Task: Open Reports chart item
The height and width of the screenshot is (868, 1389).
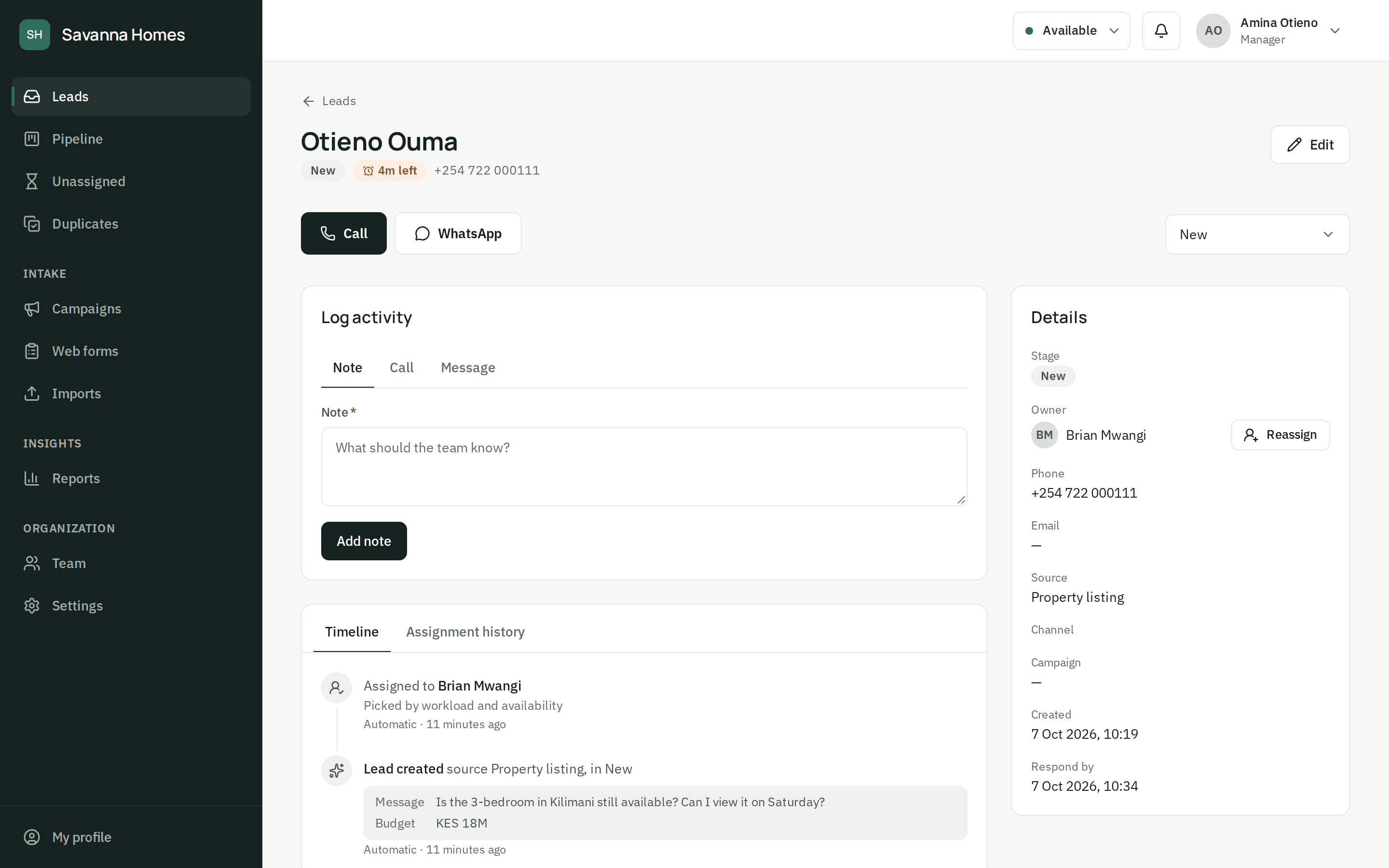Action: click(131, 479)
